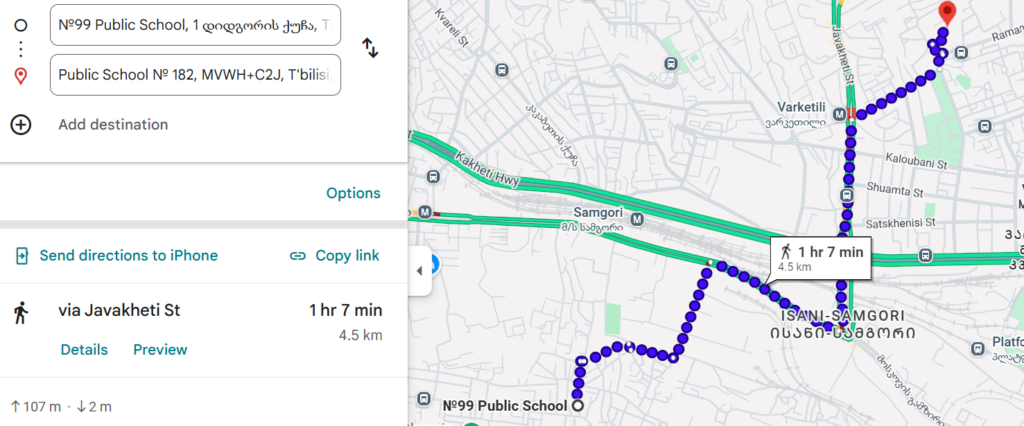Click the copy link chain icon
The width and height of the screenshot is (1024, 426).
[297, 256]
